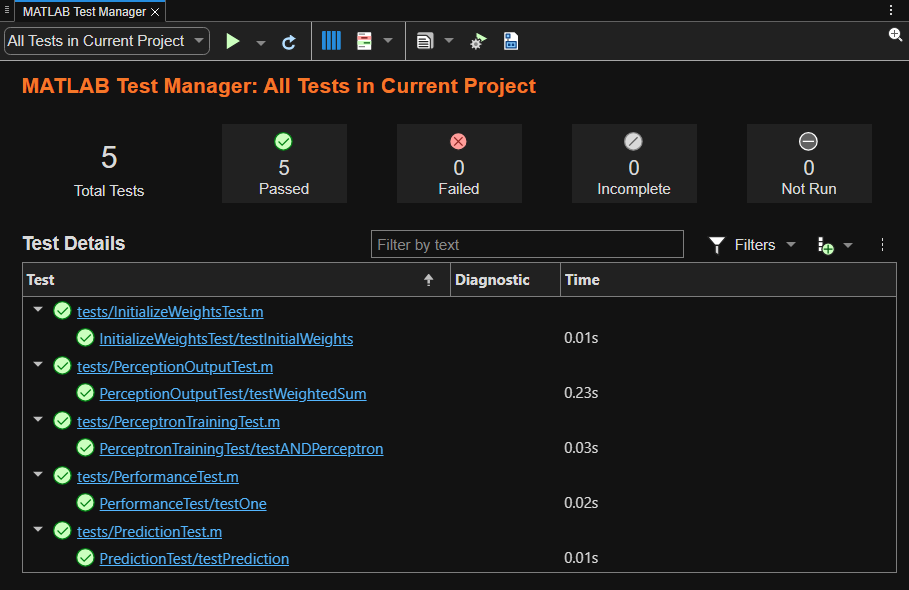
Task: Open the Test Details three-dot options menu
Action: click(882, 245)
